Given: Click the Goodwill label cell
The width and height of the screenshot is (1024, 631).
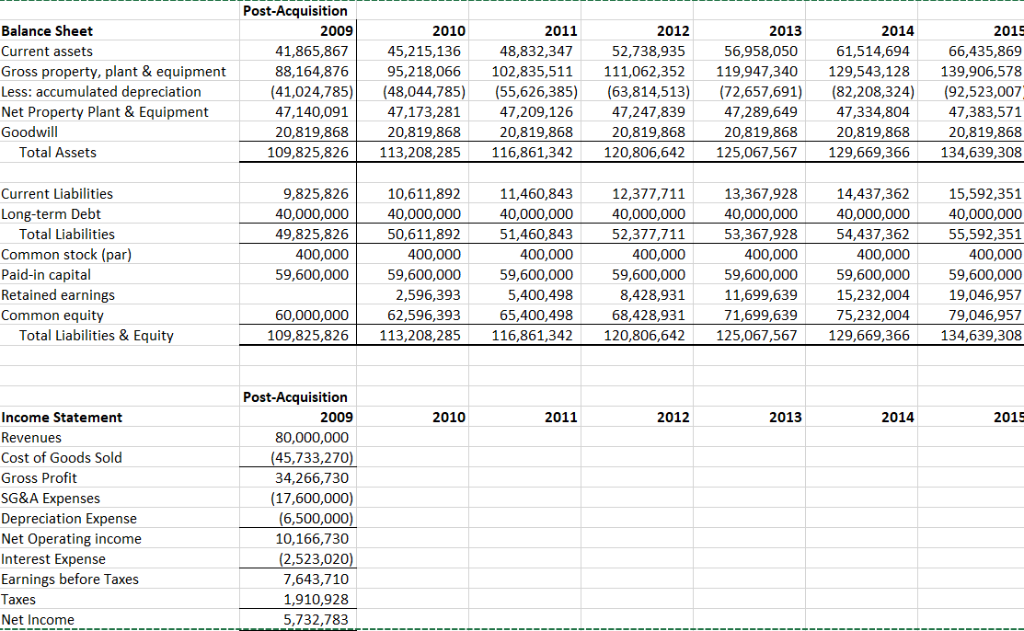Looking at the screenshot, I should 30,132.
